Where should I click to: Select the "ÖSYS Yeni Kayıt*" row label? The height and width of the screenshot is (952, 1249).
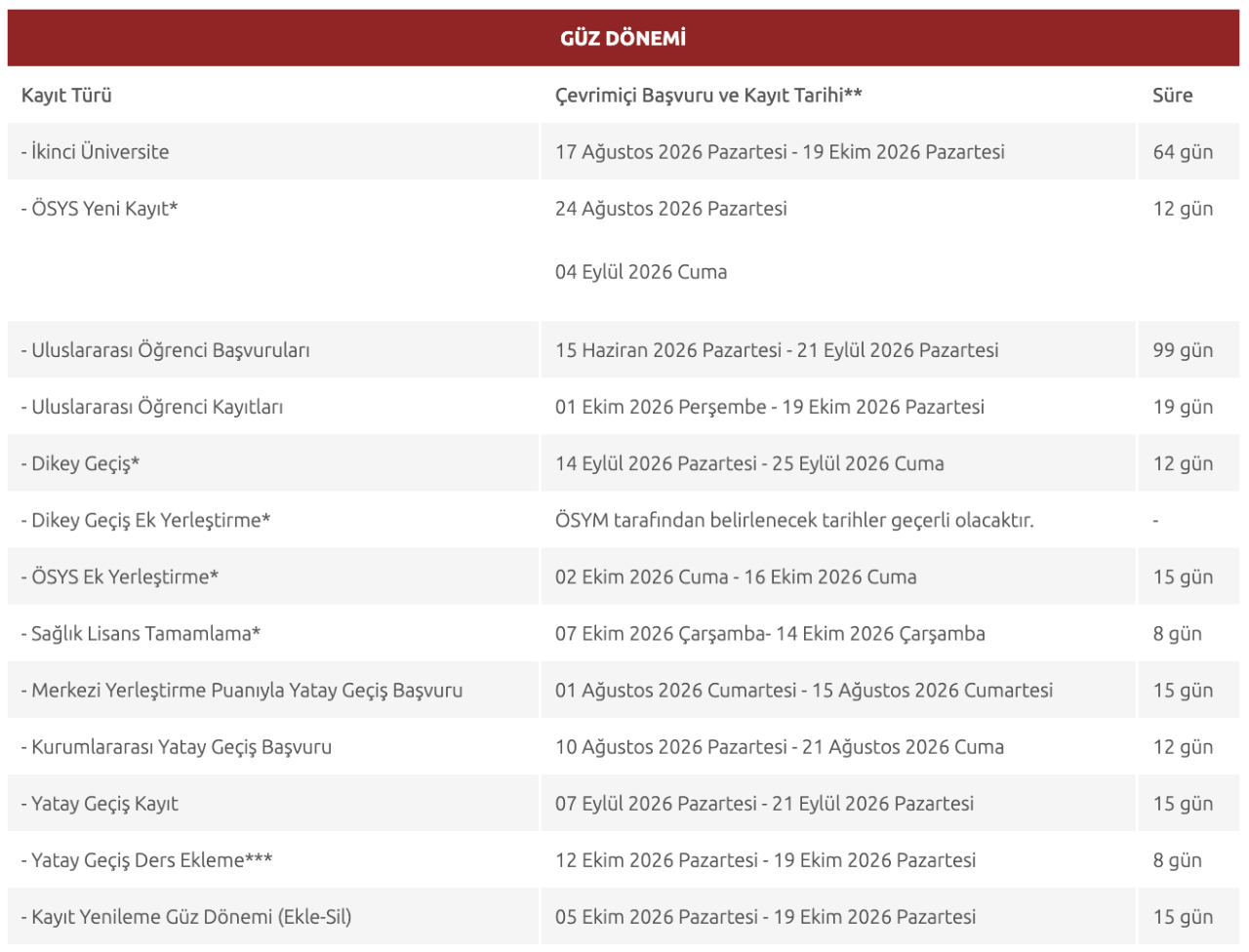pyautogui.click(x=100, y=208)
